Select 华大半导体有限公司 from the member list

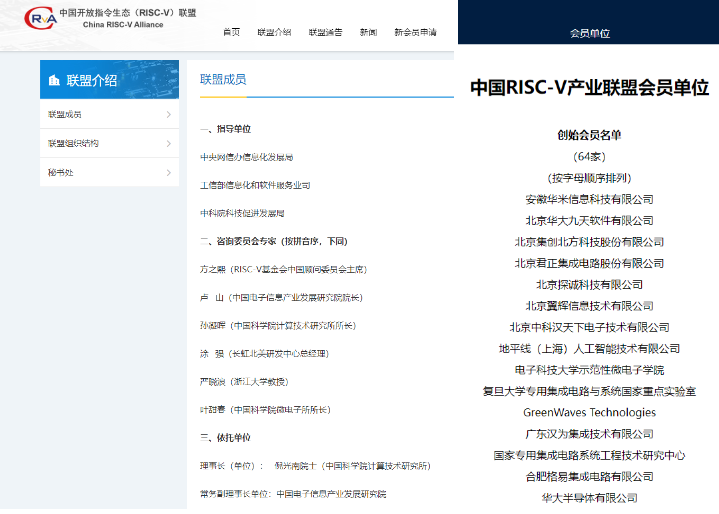tap(589, 497)
